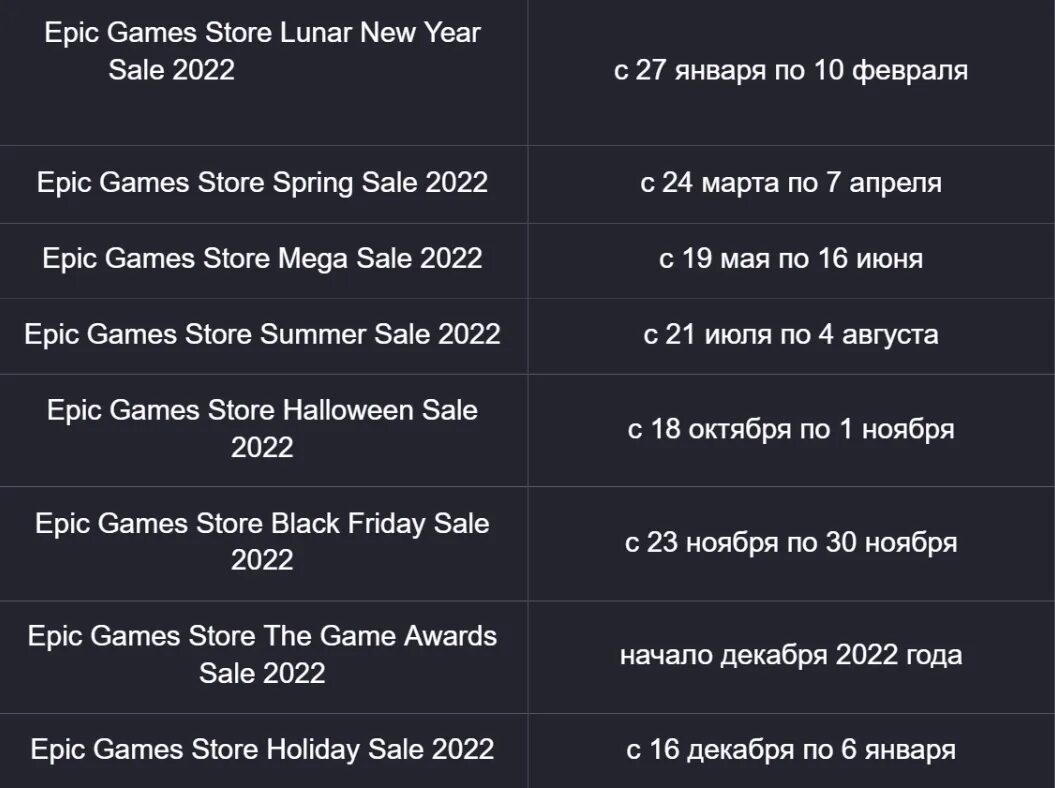Screen dimensions: 1055x788
Task: Click Epic Games Store Spring Sale 2022
Action: pos(262,183)
